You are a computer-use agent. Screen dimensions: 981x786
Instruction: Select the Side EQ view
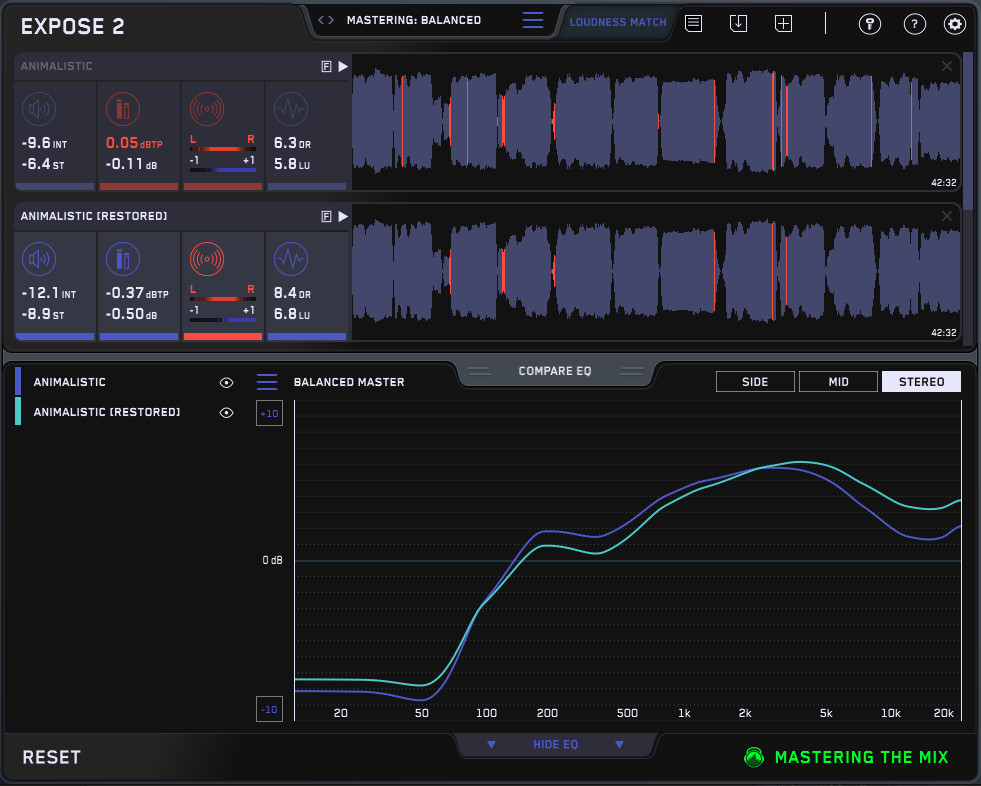[755, 381]
